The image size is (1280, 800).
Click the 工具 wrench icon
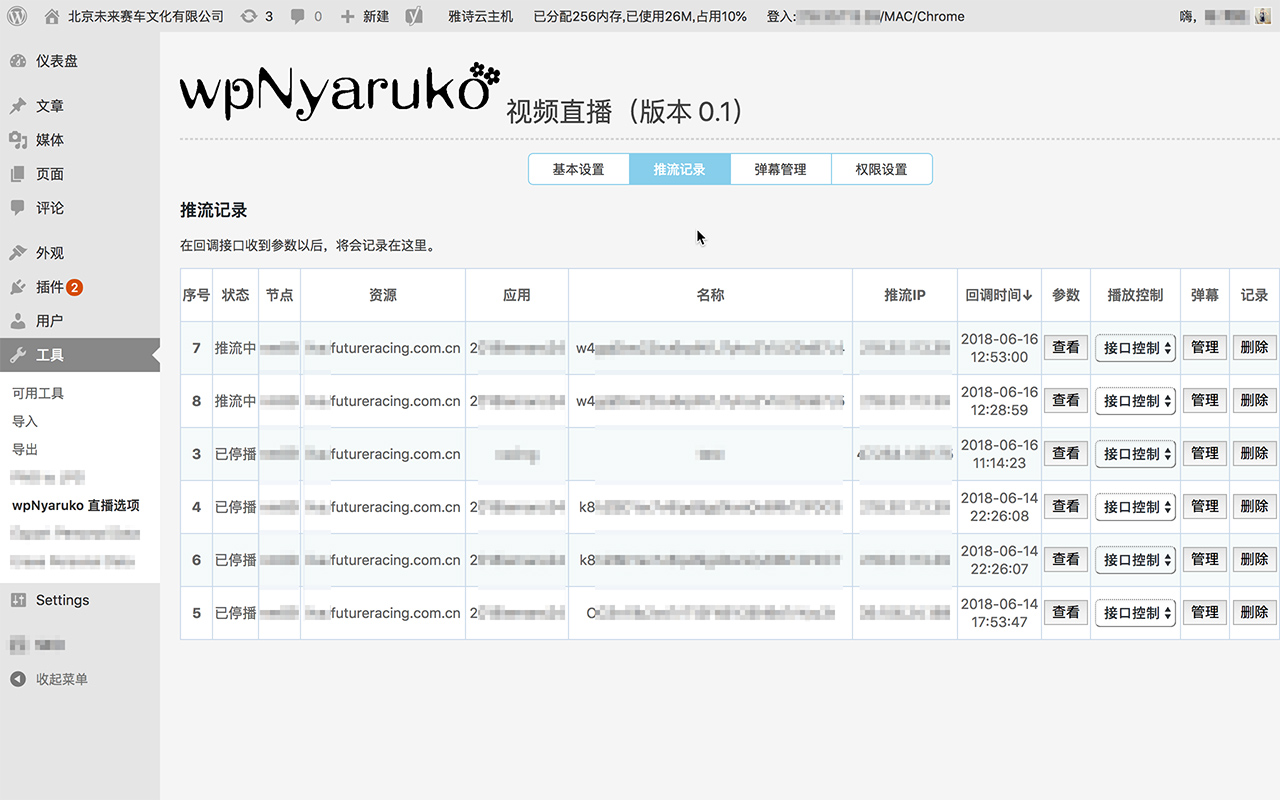pos(18,355)
